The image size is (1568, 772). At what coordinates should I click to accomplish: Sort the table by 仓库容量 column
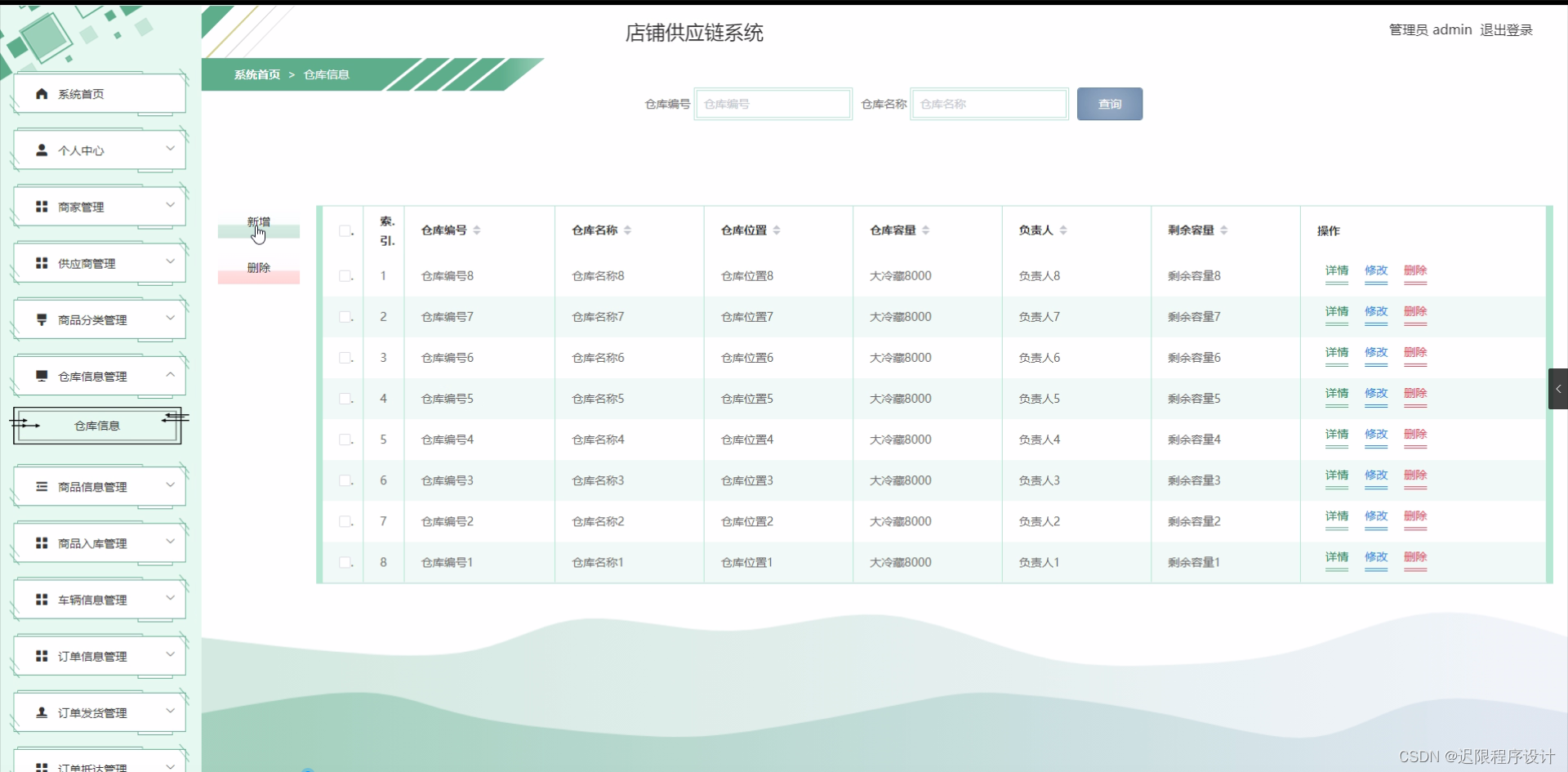(925, 230)
